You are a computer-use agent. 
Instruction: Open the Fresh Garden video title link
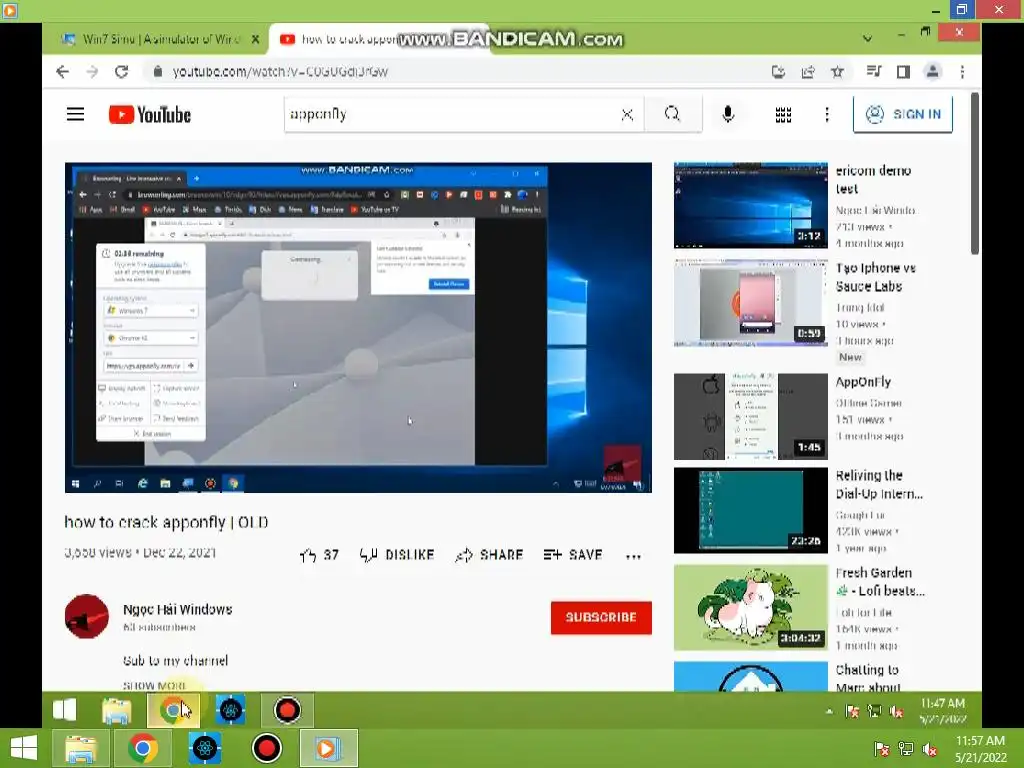tap(880, 582)
